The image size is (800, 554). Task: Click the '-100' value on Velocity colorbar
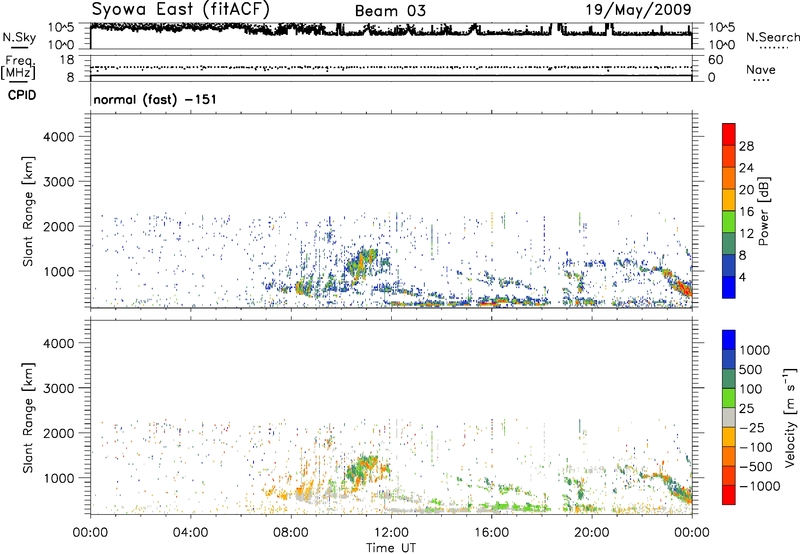755,447
